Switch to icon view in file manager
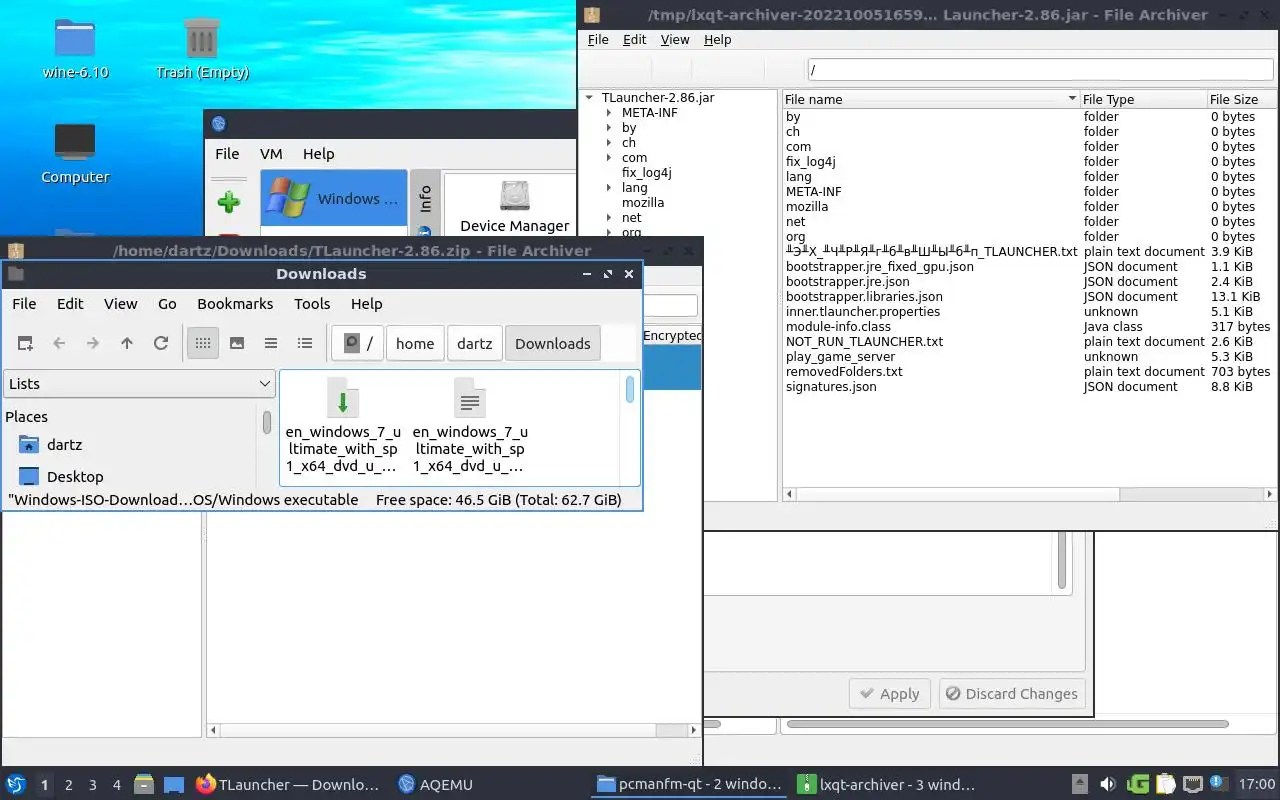 click(x=203, y=343)
